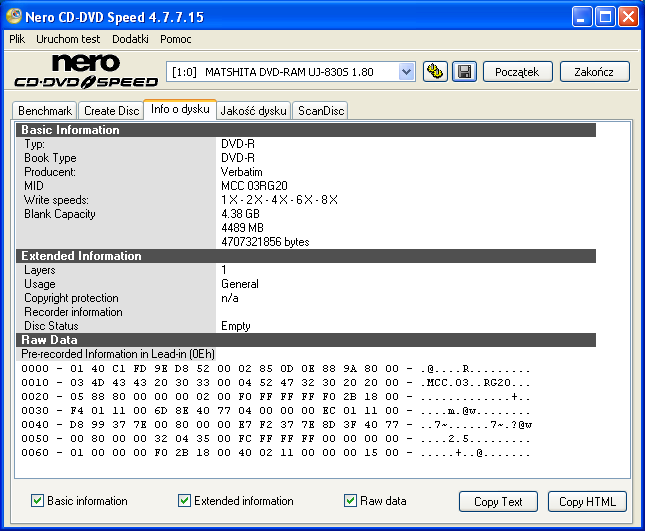Switch to the ScanDisc tab

coord(321,111)
